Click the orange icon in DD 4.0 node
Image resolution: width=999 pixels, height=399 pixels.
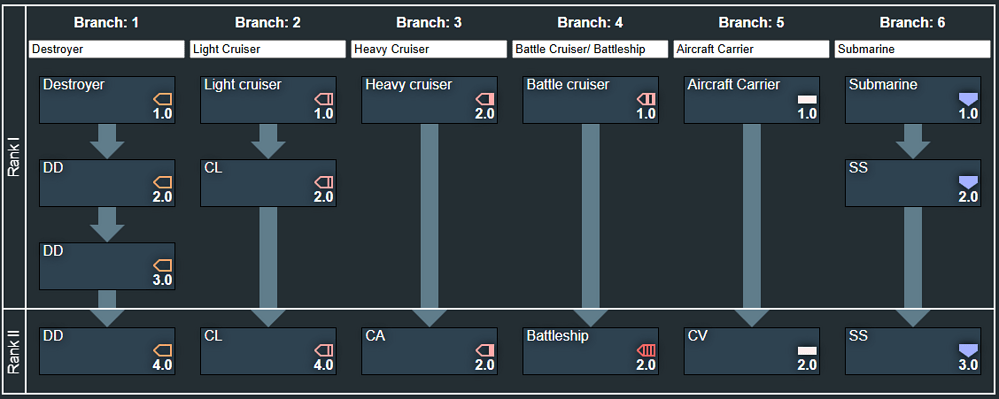[x=163, y=350]
